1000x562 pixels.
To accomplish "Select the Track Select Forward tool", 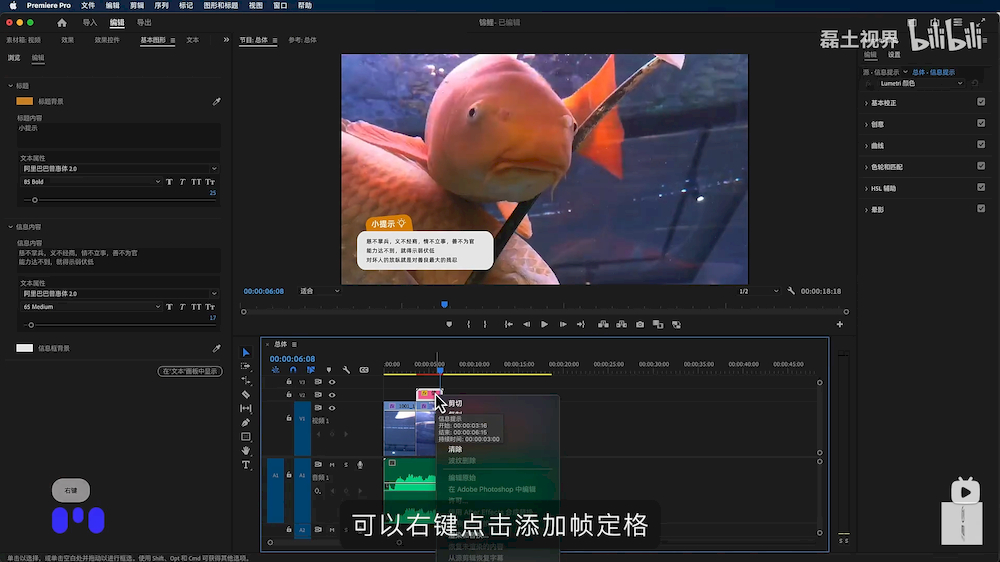I will click(246, 366).
